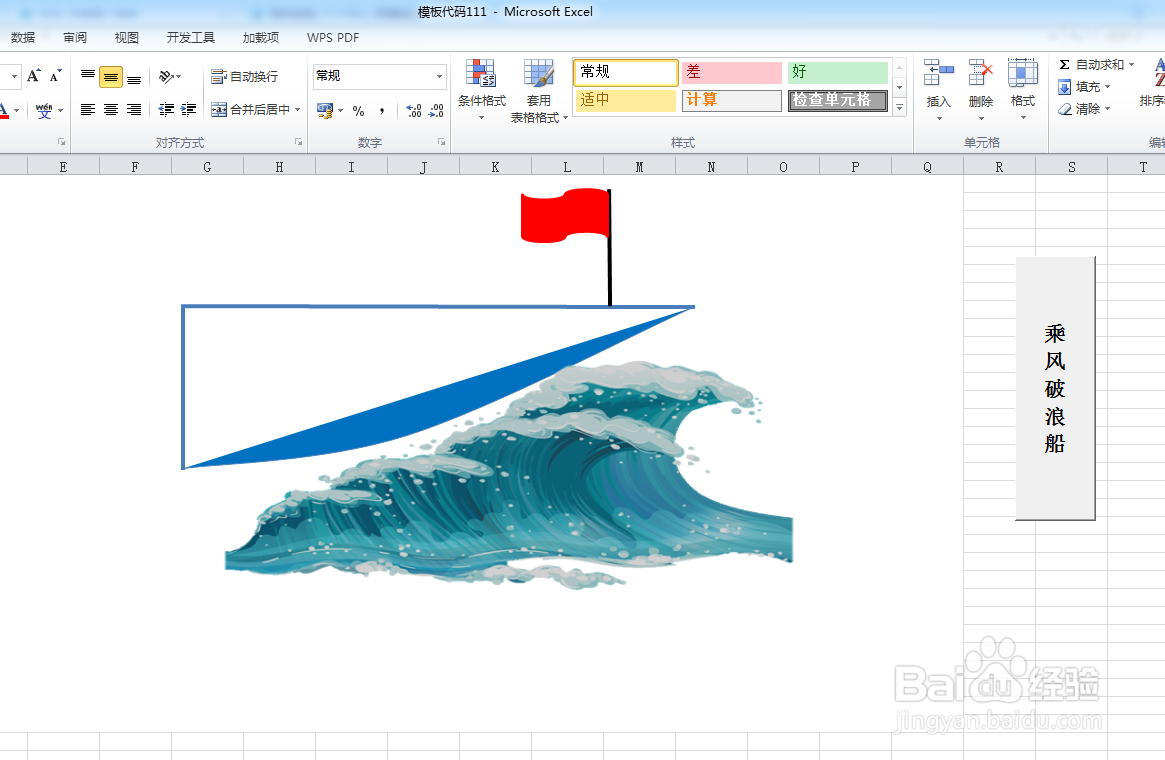The image size is (1165, 760).
Task: Apply the comma thousands separator style
Action: (x=381, y=110)
